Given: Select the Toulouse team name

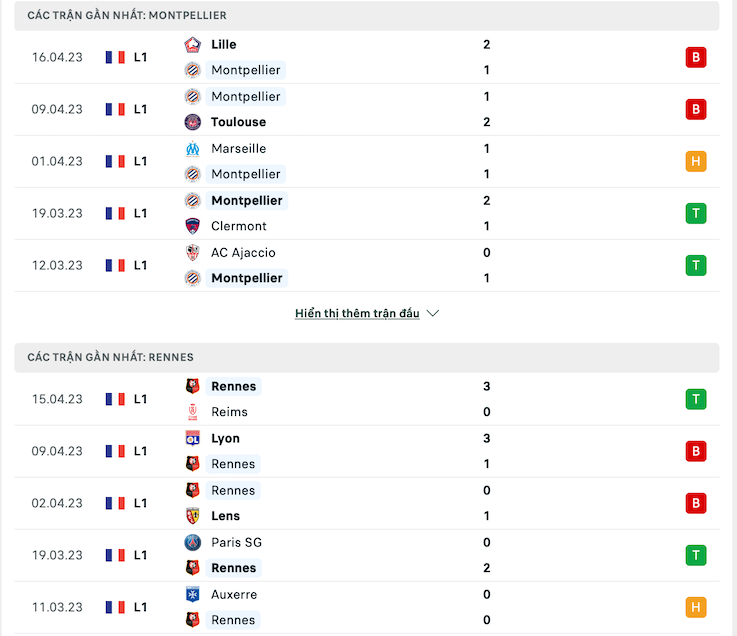Looking at the screenshot, I should point(238,122).
